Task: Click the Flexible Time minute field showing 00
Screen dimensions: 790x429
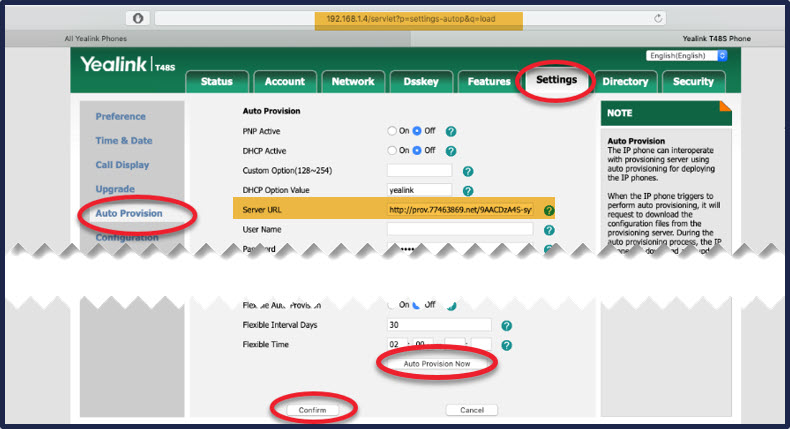Action: (x=422, y=345)
